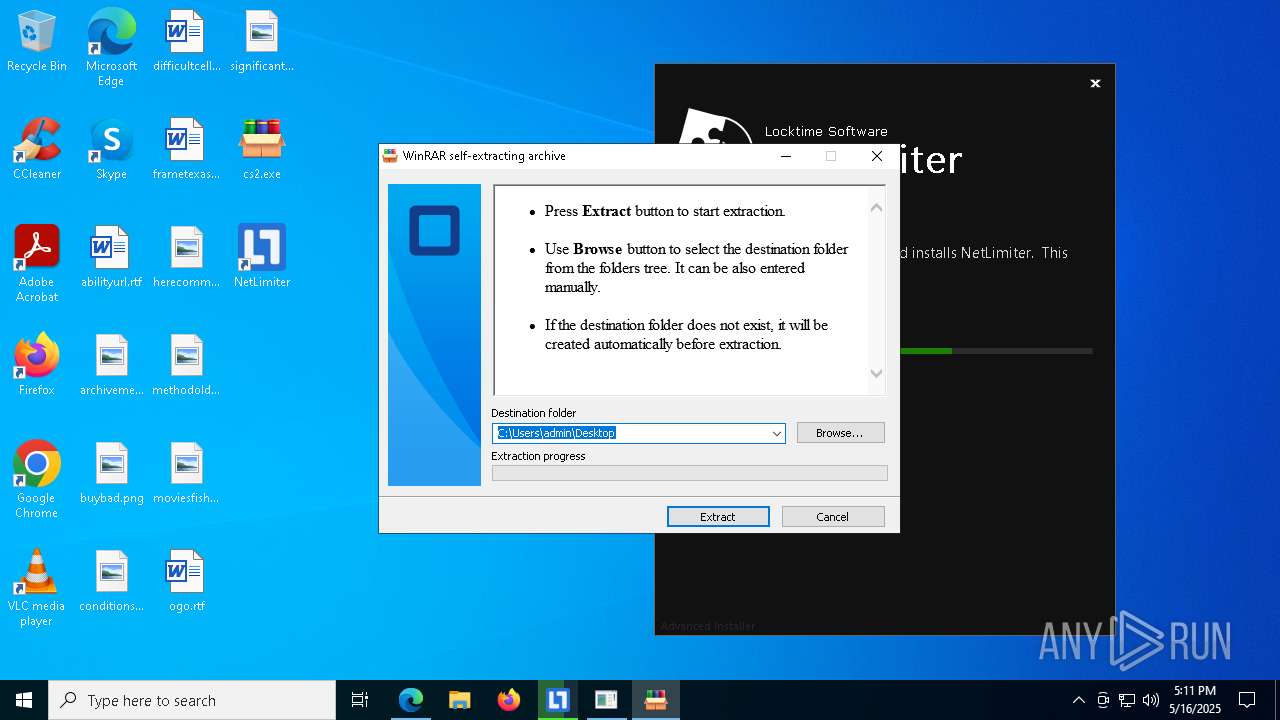The image size is (1280, 720).
Task: Open the volume control in system tray
Action: coord(1151,700)
